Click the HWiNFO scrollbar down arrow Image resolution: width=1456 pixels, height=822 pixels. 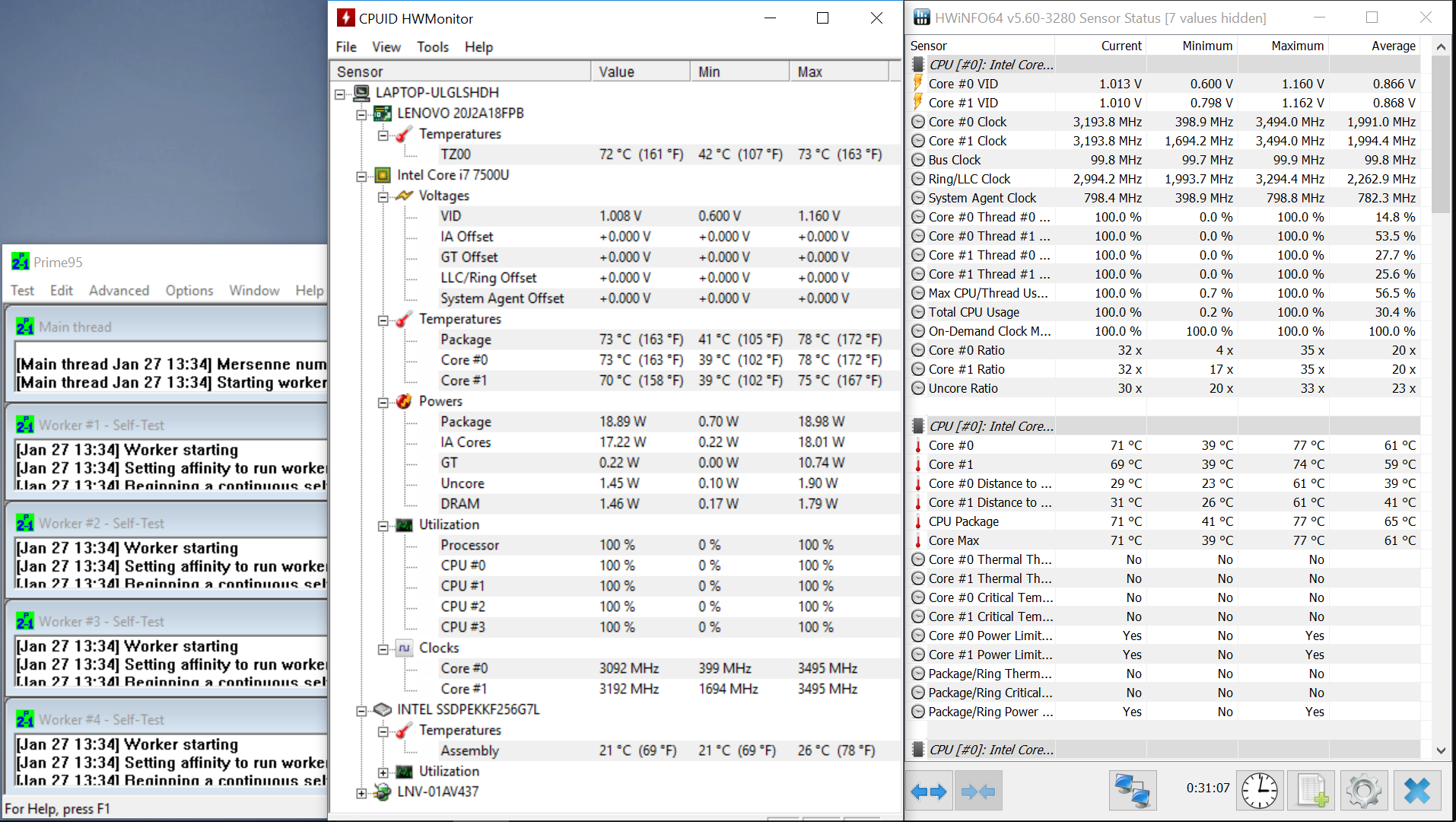pyautogui.click(x=1441, y=750)
